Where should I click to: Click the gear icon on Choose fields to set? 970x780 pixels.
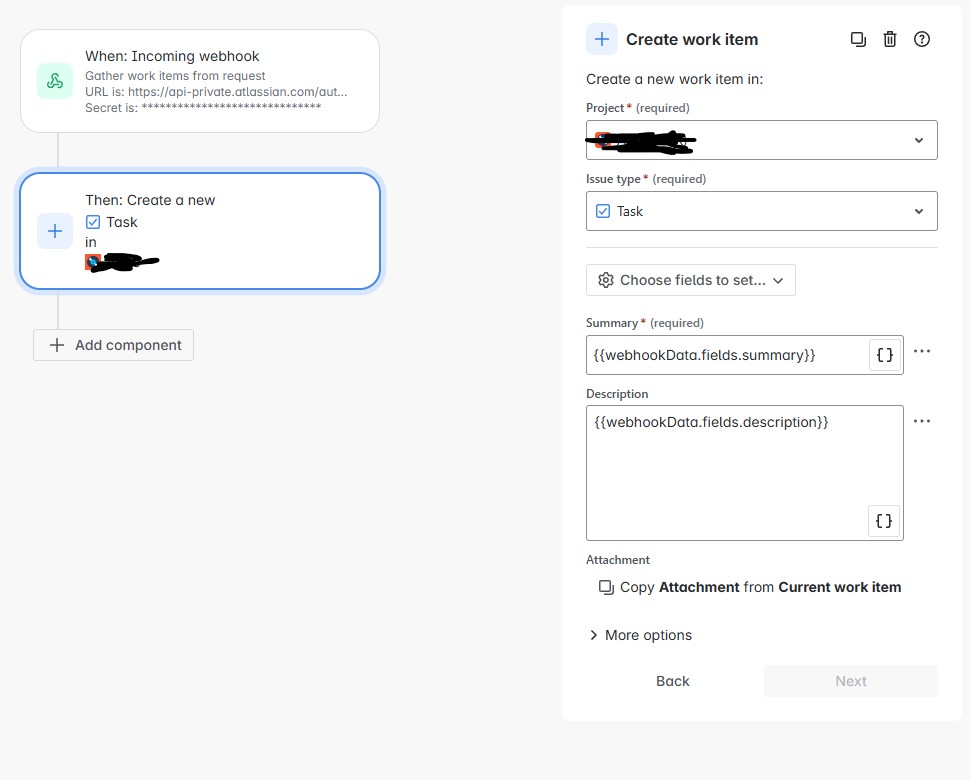click(x=606, y=280)
